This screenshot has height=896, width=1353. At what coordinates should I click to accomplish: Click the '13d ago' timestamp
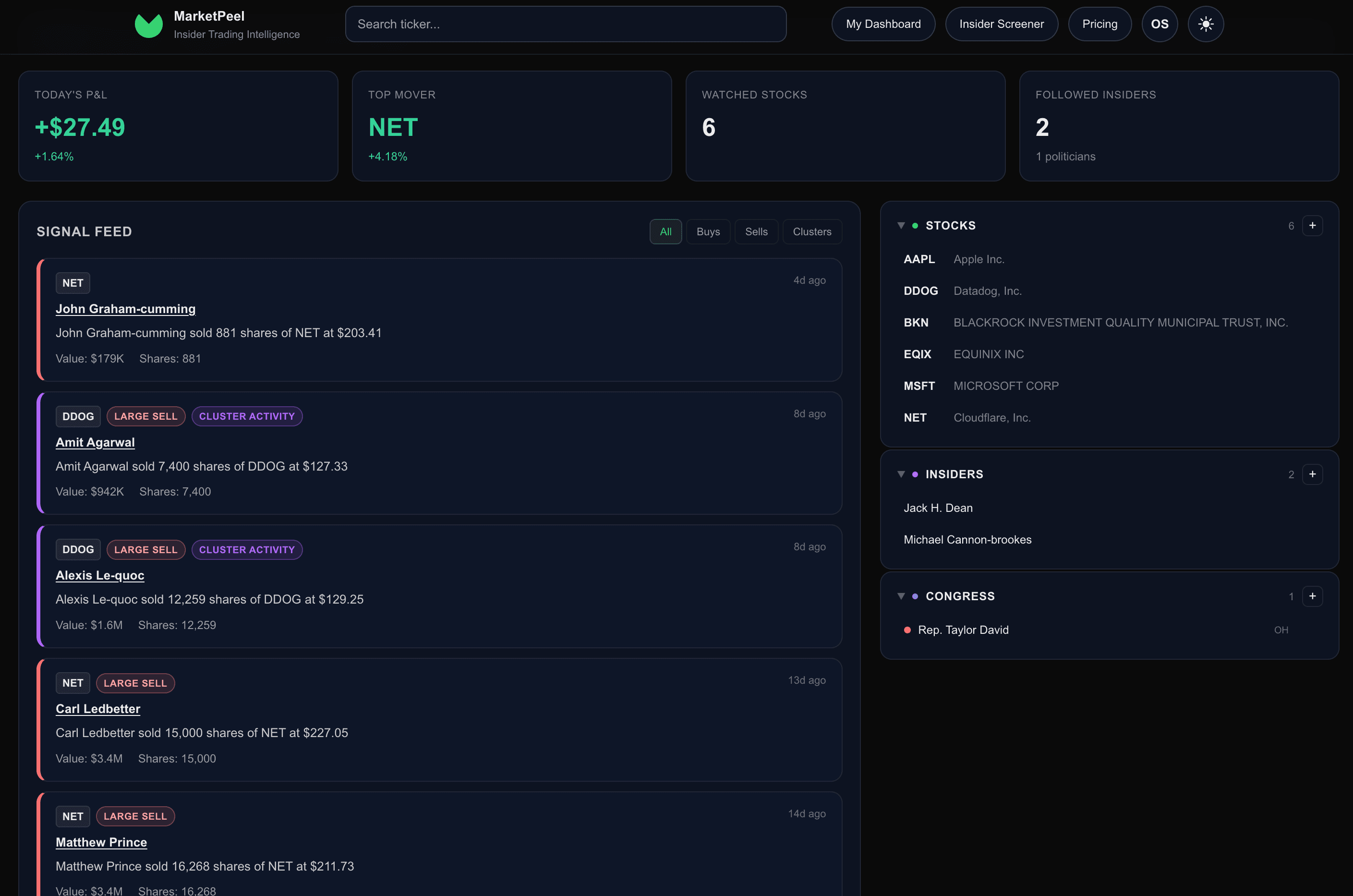pos(807,680)
